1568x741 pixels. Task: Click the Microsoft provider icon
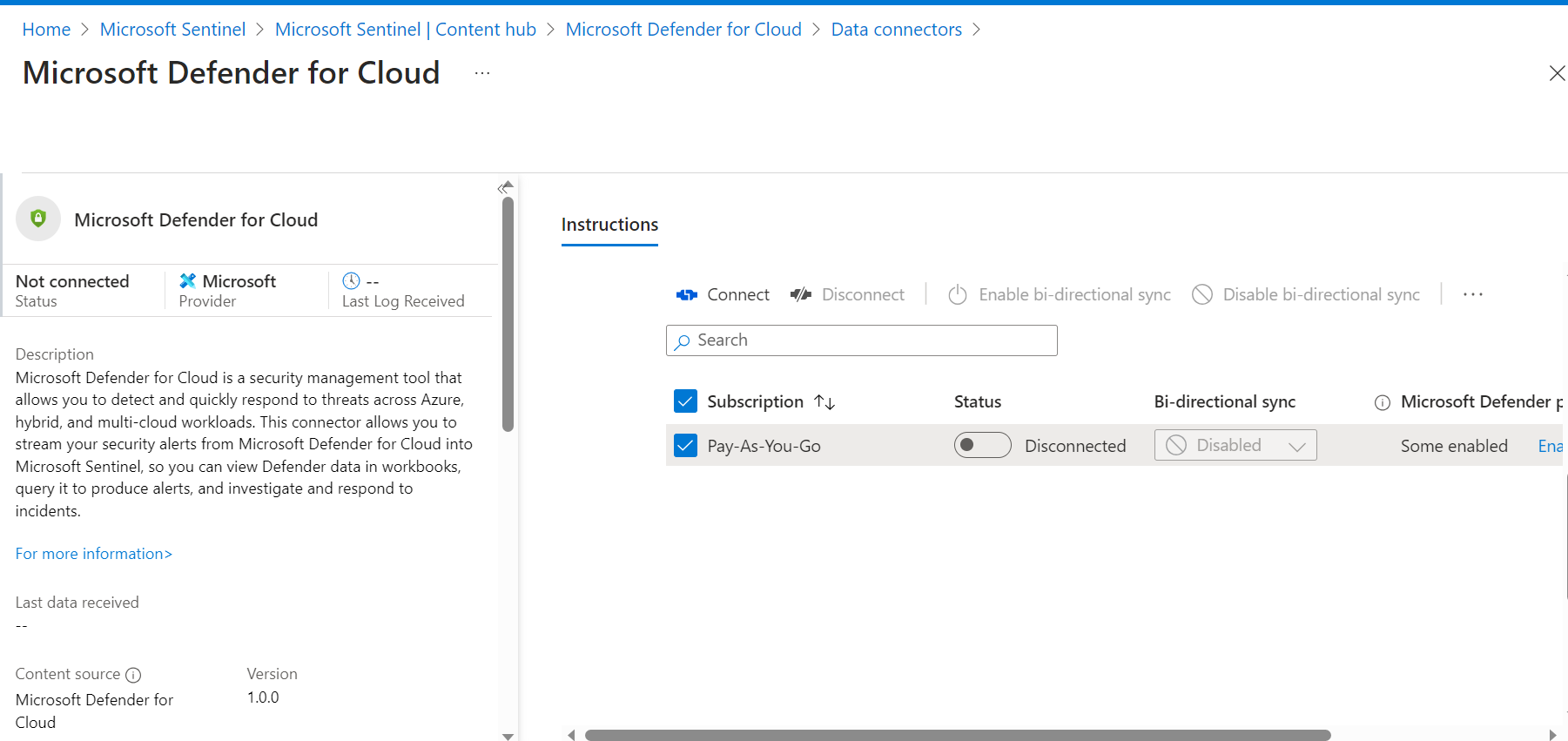187,280
